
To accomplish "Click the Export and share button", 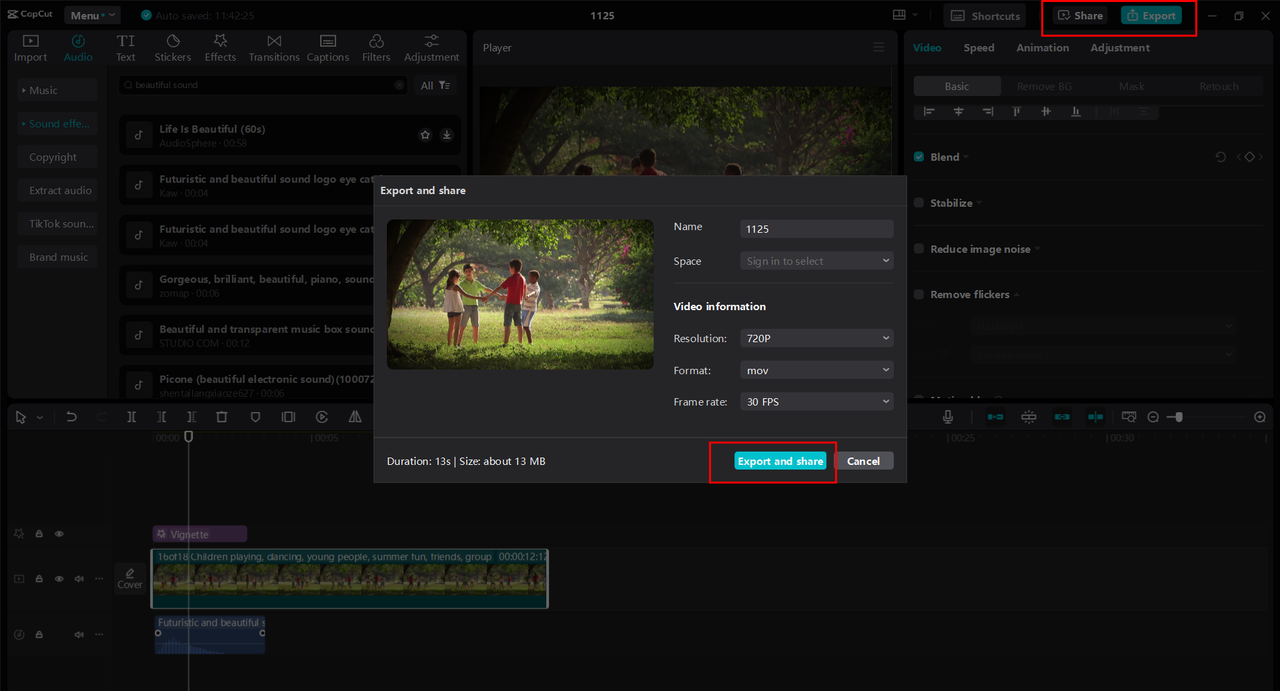I will click(x=780, y=461).
